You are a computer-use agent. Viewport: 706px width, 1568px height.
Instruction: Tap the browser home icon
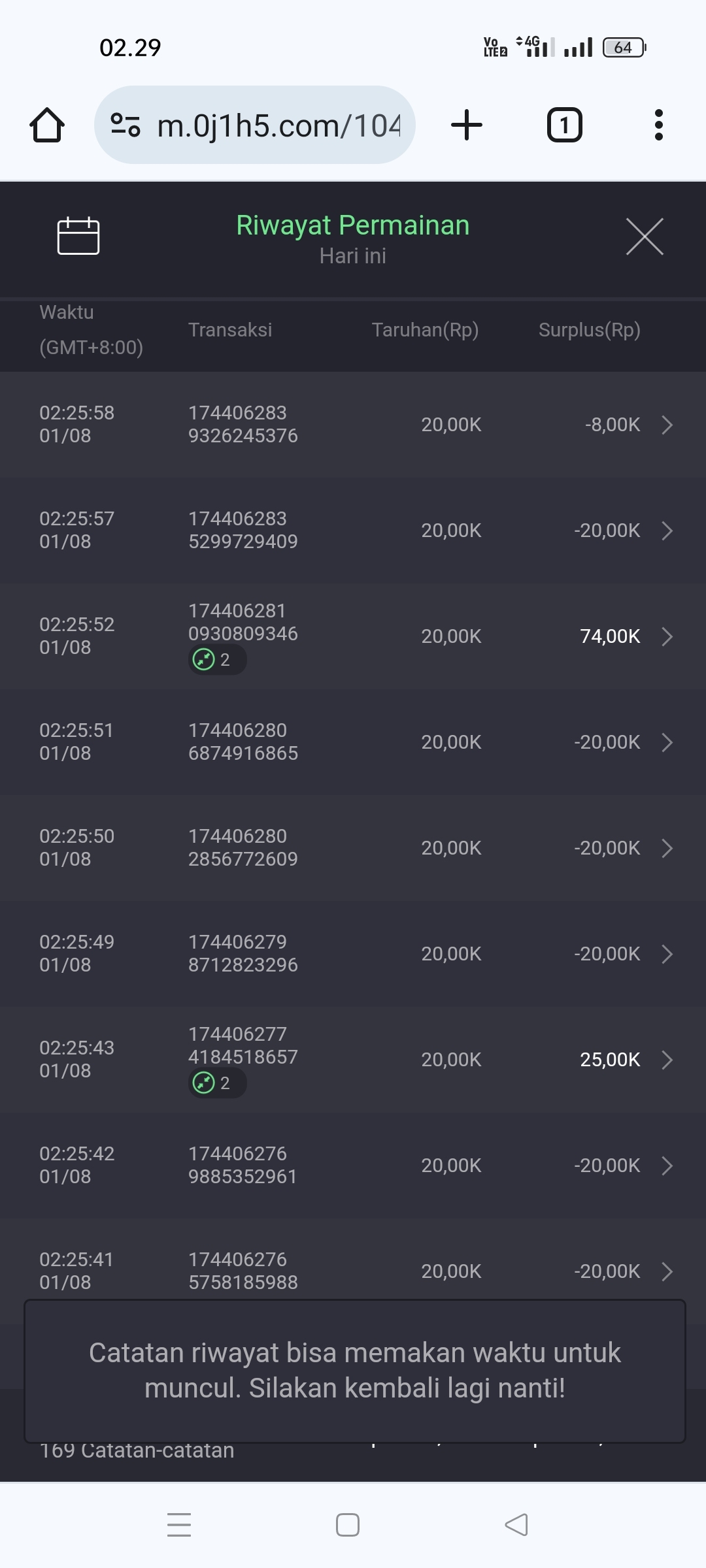coord(47,125)
